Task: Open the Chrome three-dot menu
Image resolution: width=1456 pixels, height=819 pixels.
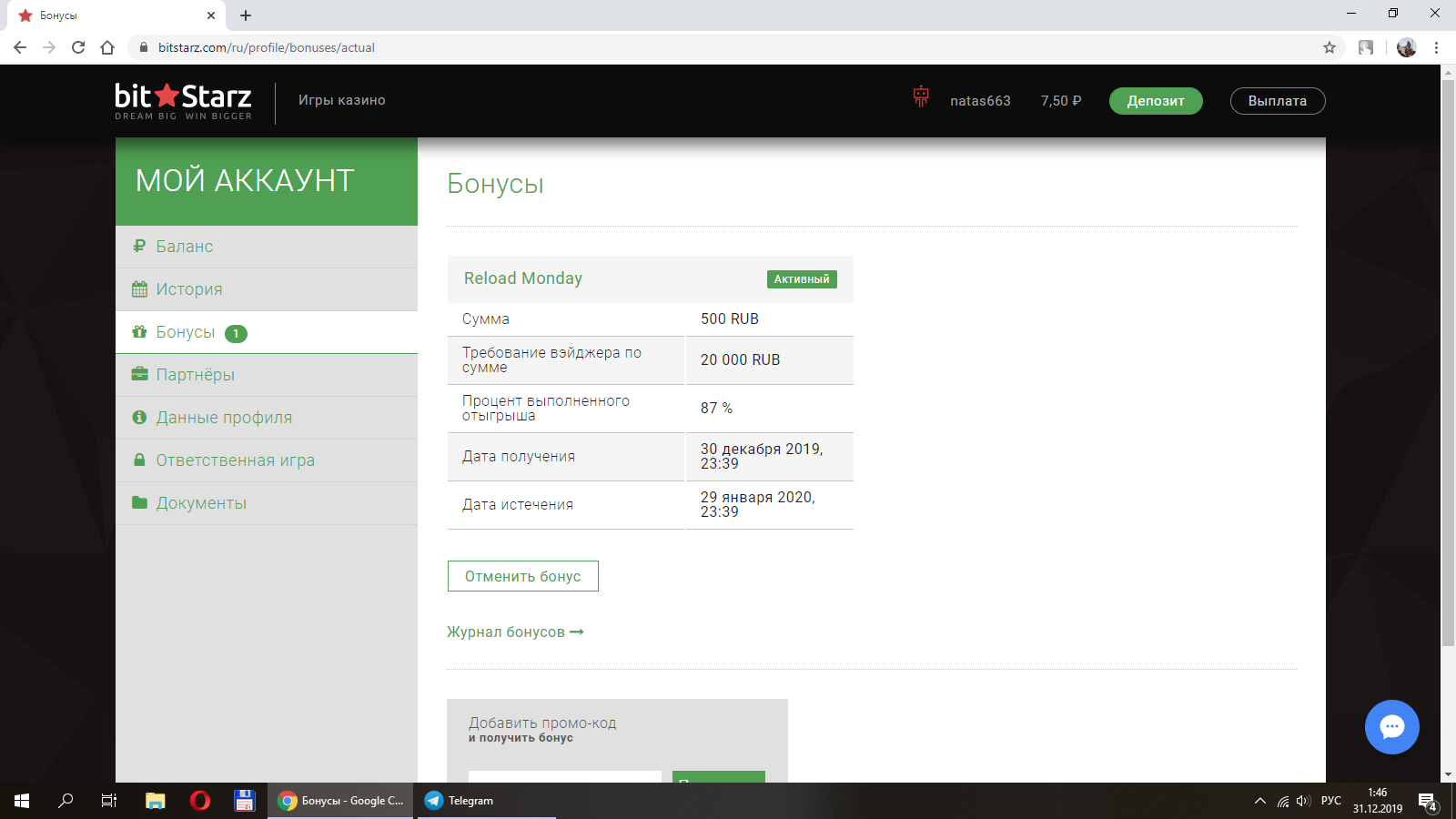Action: click(1436, 47)
